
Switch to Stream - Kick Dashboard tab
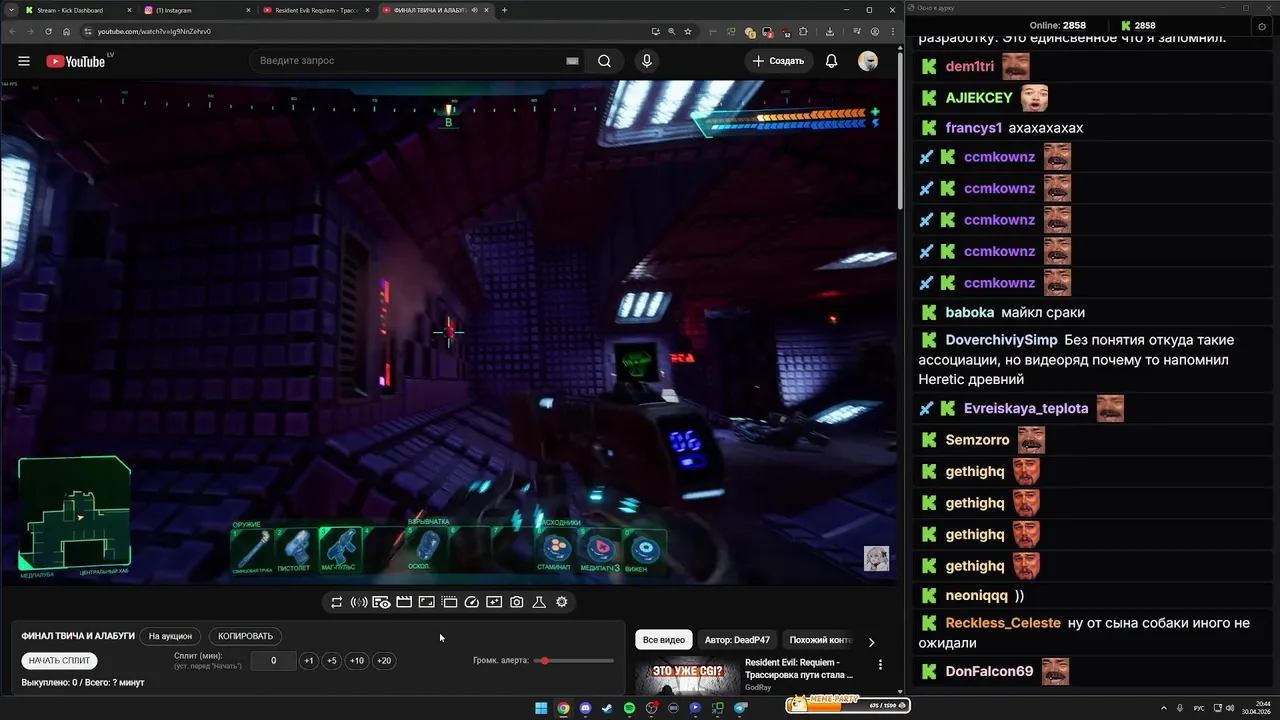tap(76, 10)
